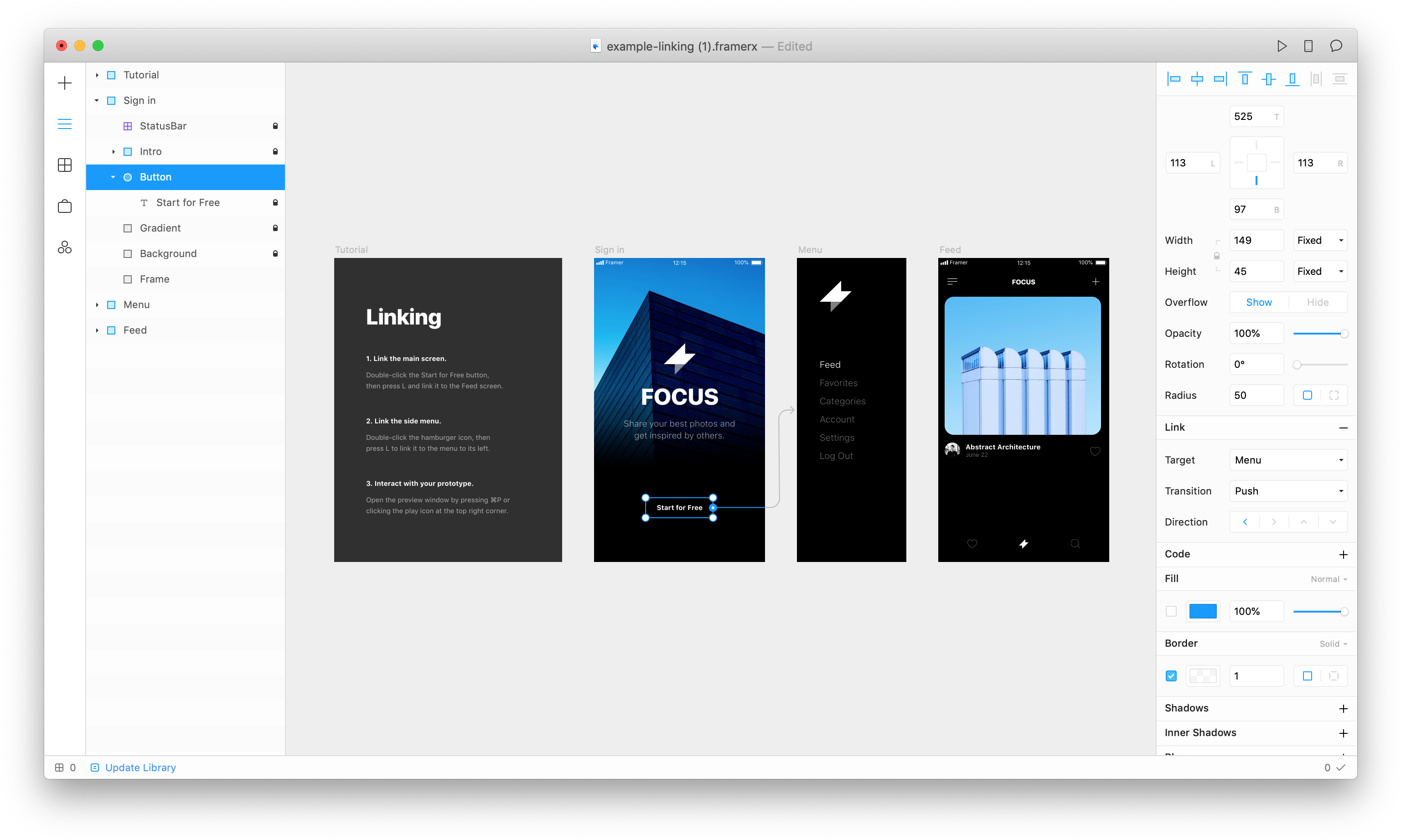This screenshot has height=840, width=1401.
Task: Click the plus insert icon in left sidebar
Action: click(65, 83)
